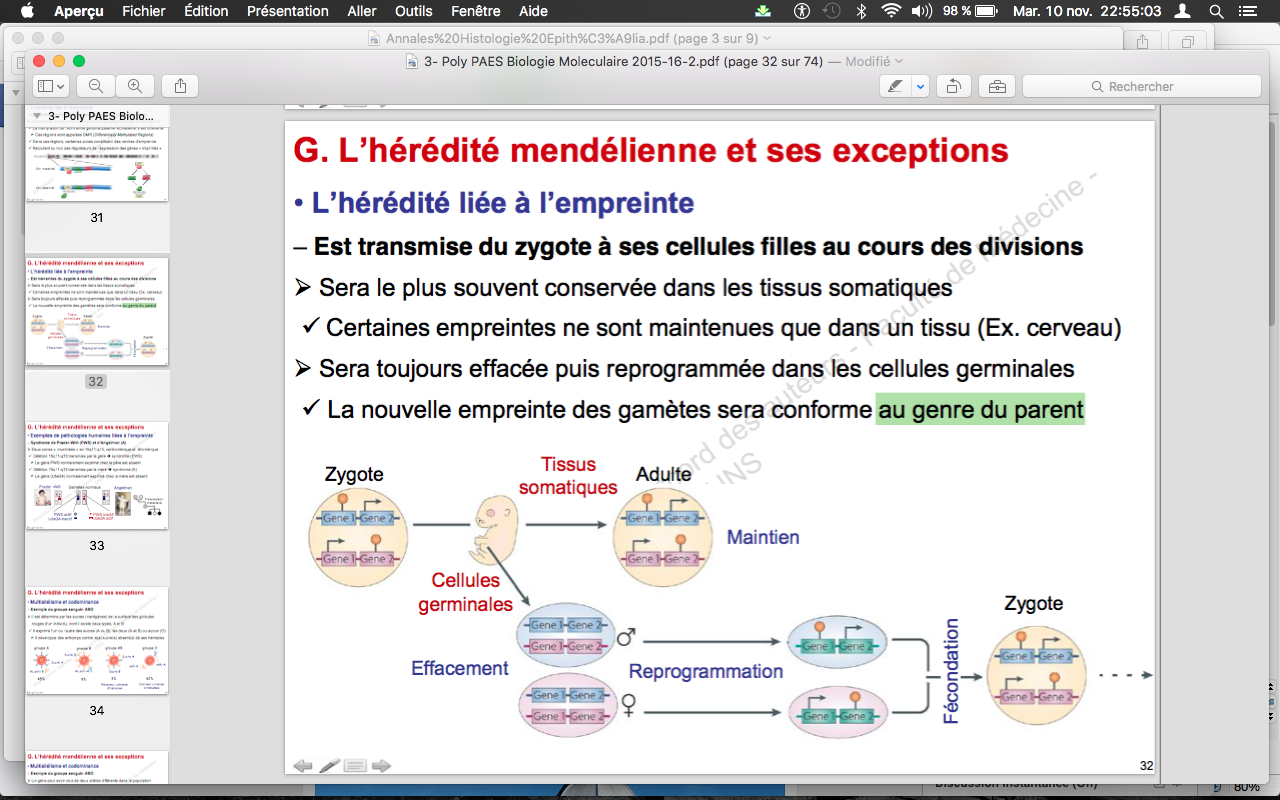Open the title dropdown next to Modifié

[899, 62]
